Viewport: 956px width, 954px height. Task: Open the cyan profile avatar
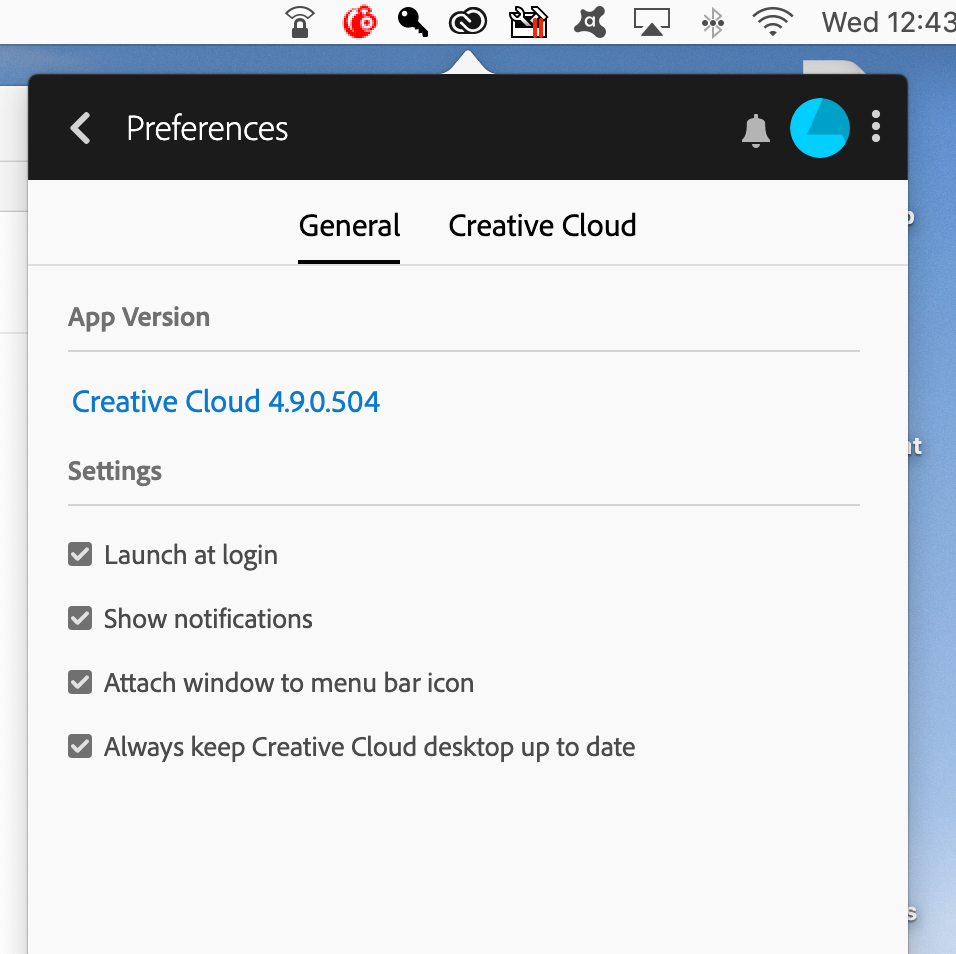(x=819, y=128)
